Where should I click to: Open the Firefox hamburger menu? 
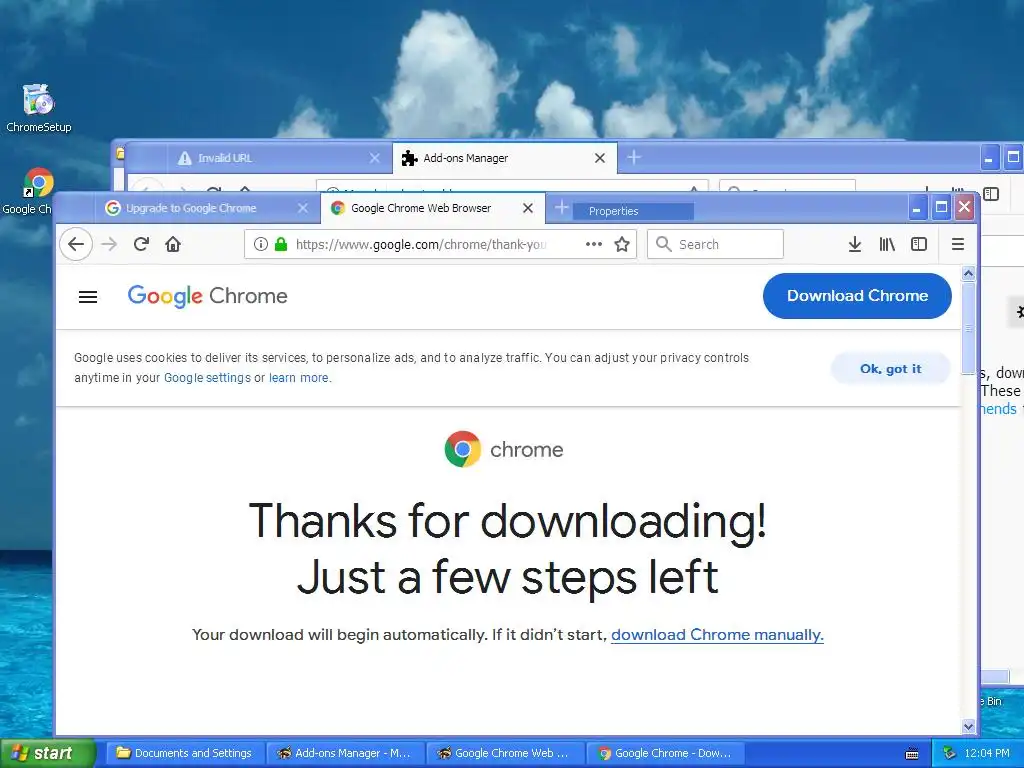point(957,244)
